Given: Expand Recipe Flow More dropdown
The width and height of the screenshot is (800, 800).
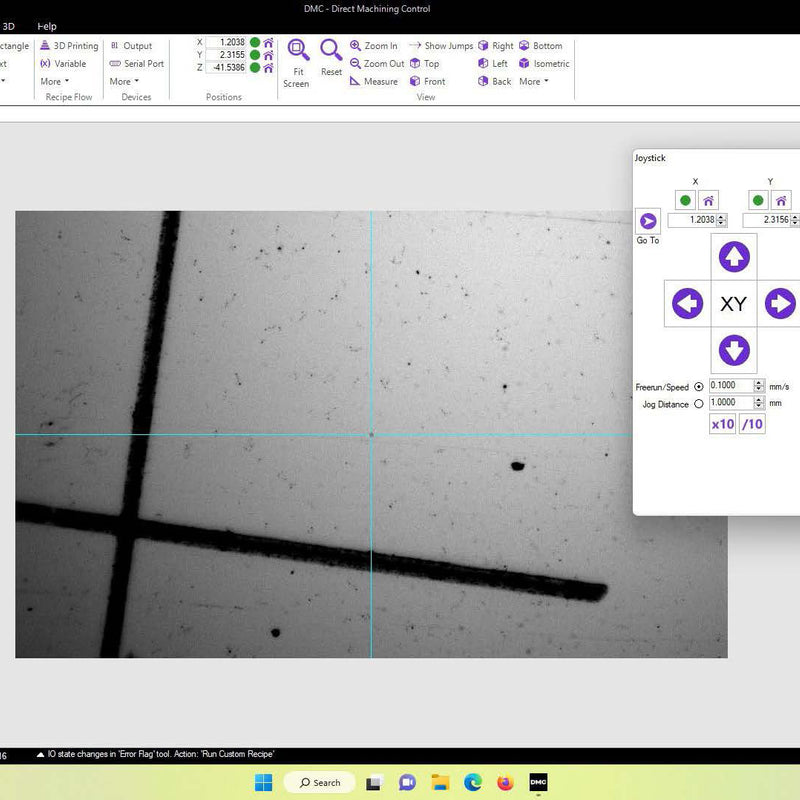Looking at the screenshot, I should pos(55,81).
